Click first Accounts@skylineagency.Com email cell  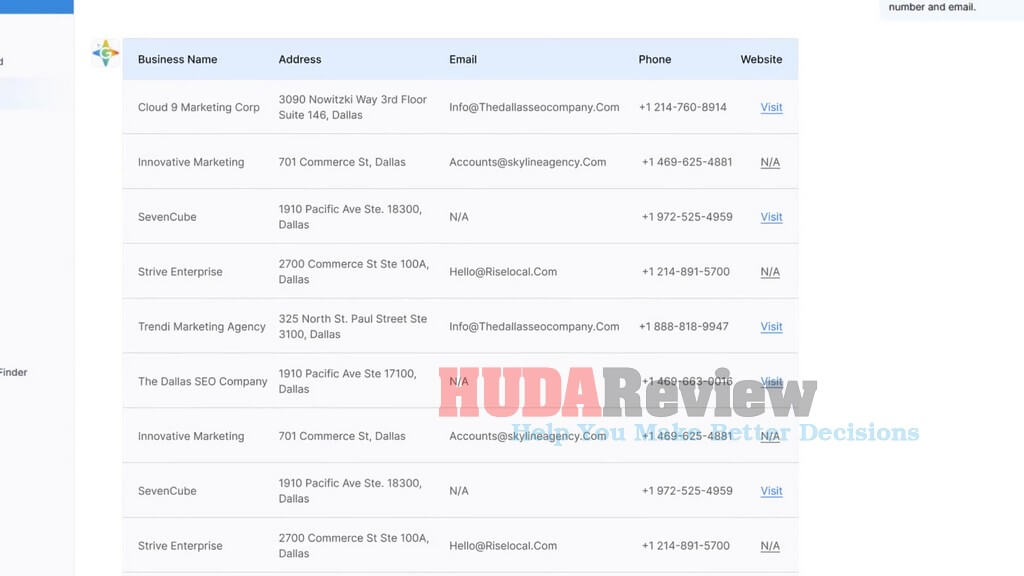pos(528,162)
